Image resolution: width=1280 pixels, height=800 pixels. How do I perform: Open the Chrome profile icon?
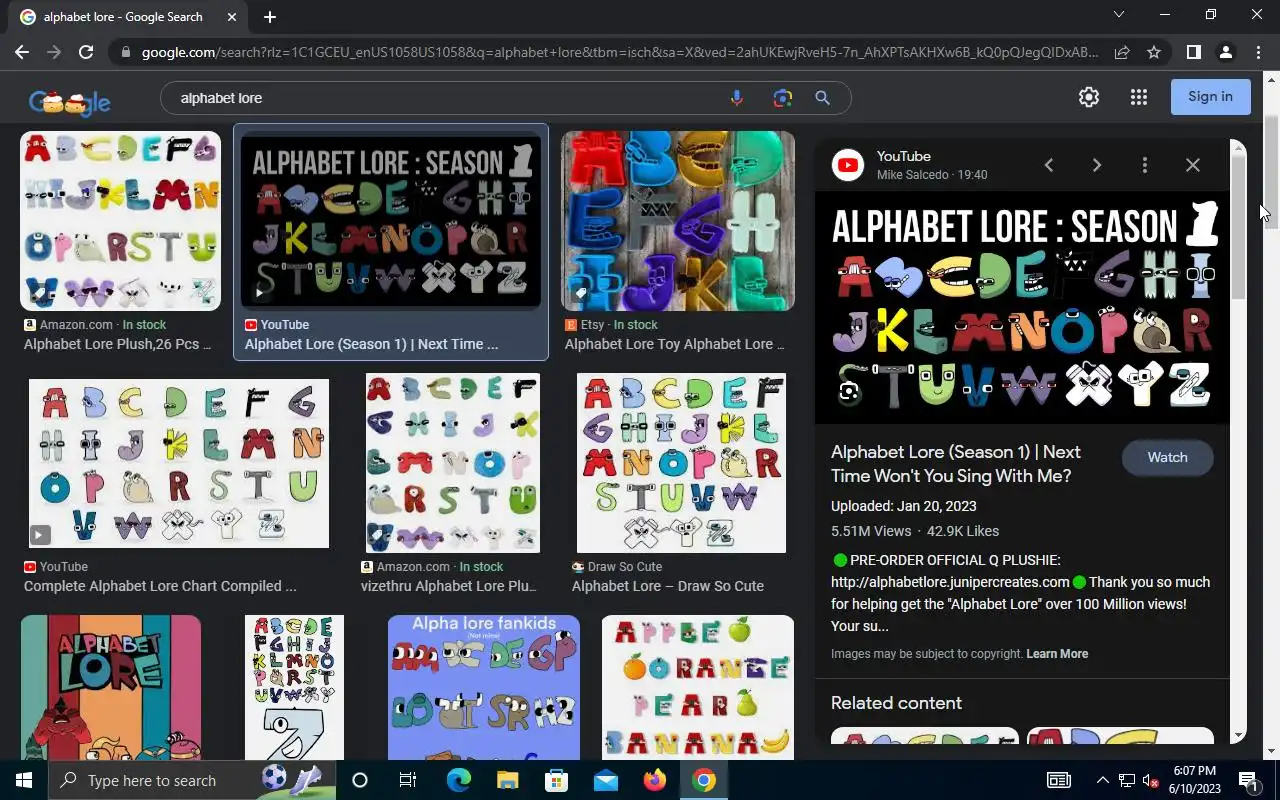1225,52
